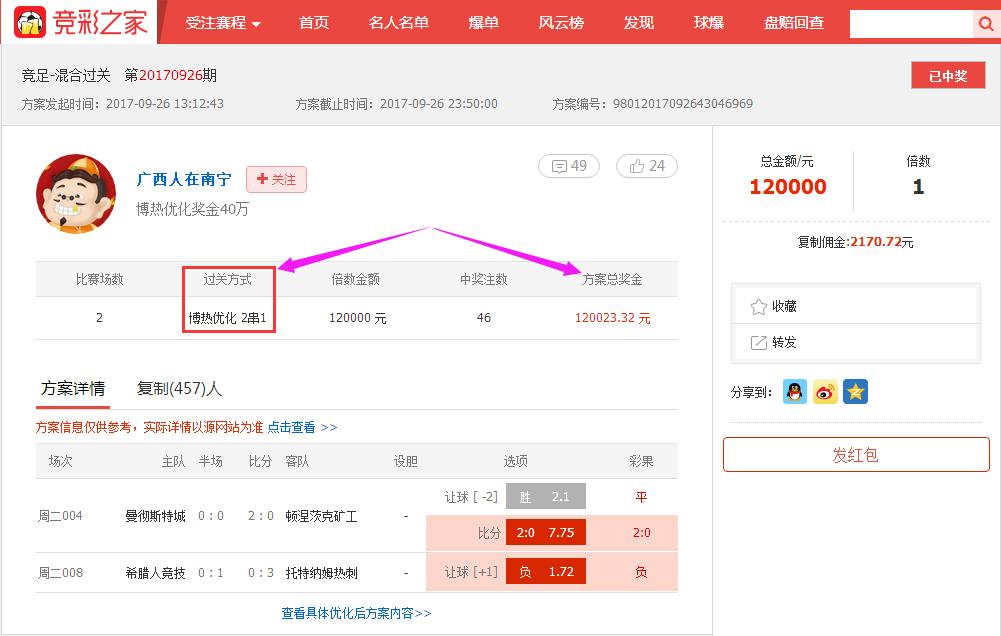This screenshot has width=1001, height=636.
Task: Click the search input field
Action: click(x=910, y=22)
